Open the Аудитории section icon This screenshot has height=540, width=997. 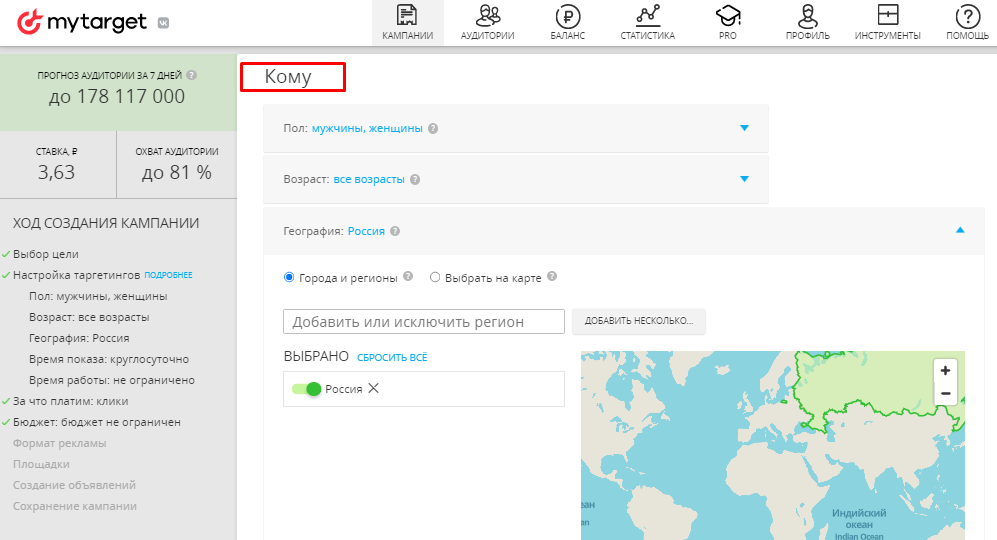coord(488,16)
